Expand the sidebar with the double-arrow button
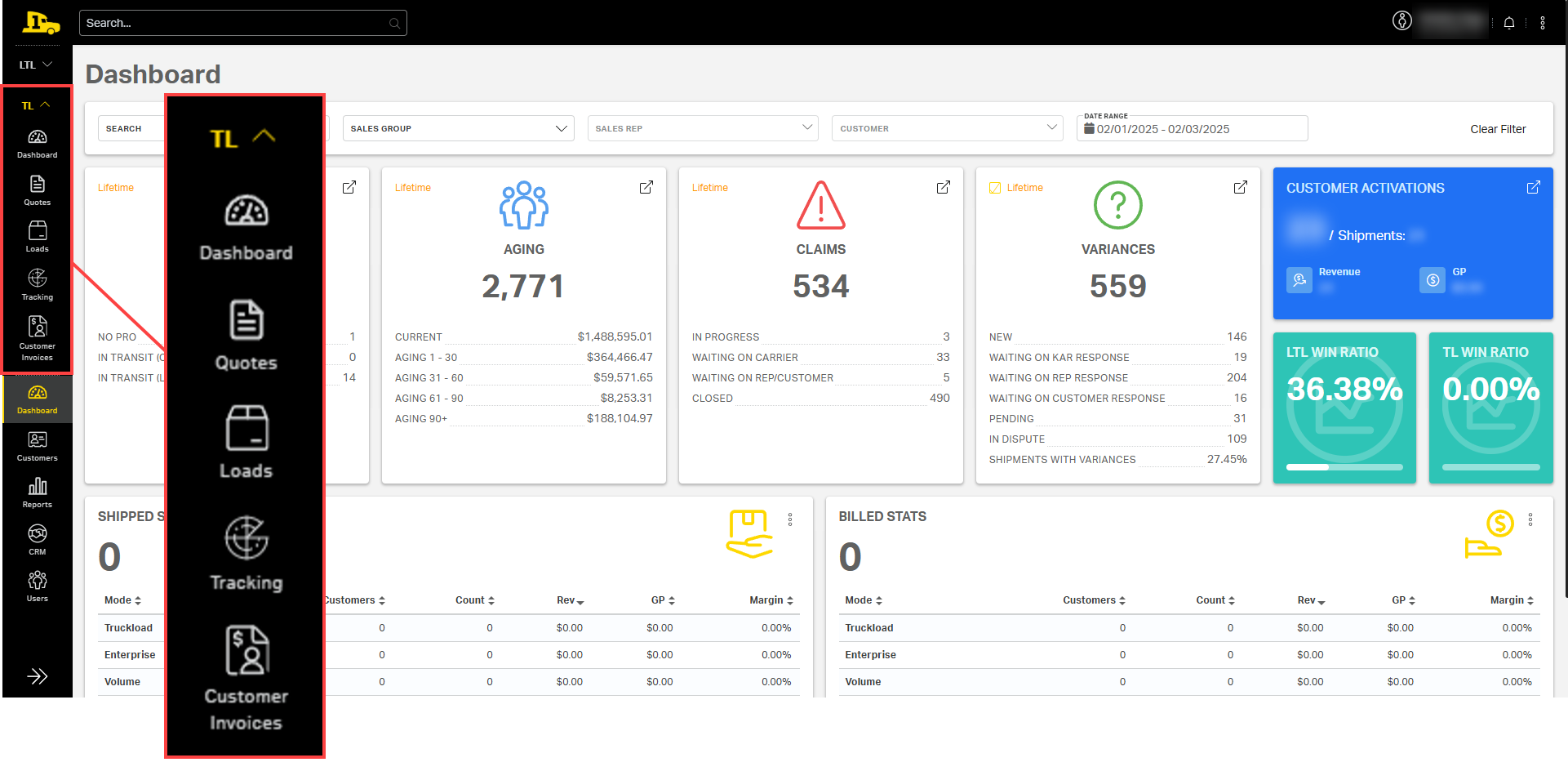Screen dimensions: 1568x780 [37, 676]
